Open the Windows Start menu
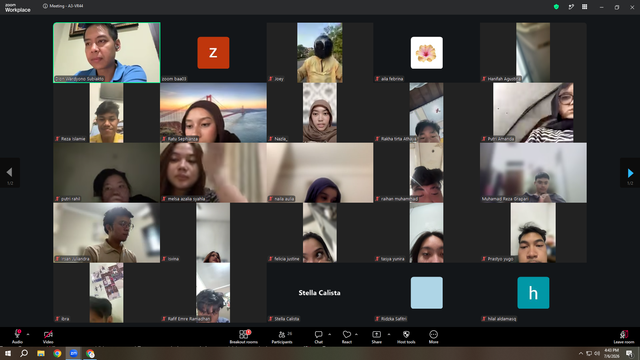Viewport: 640px width, 360px height. pos(8,353)
